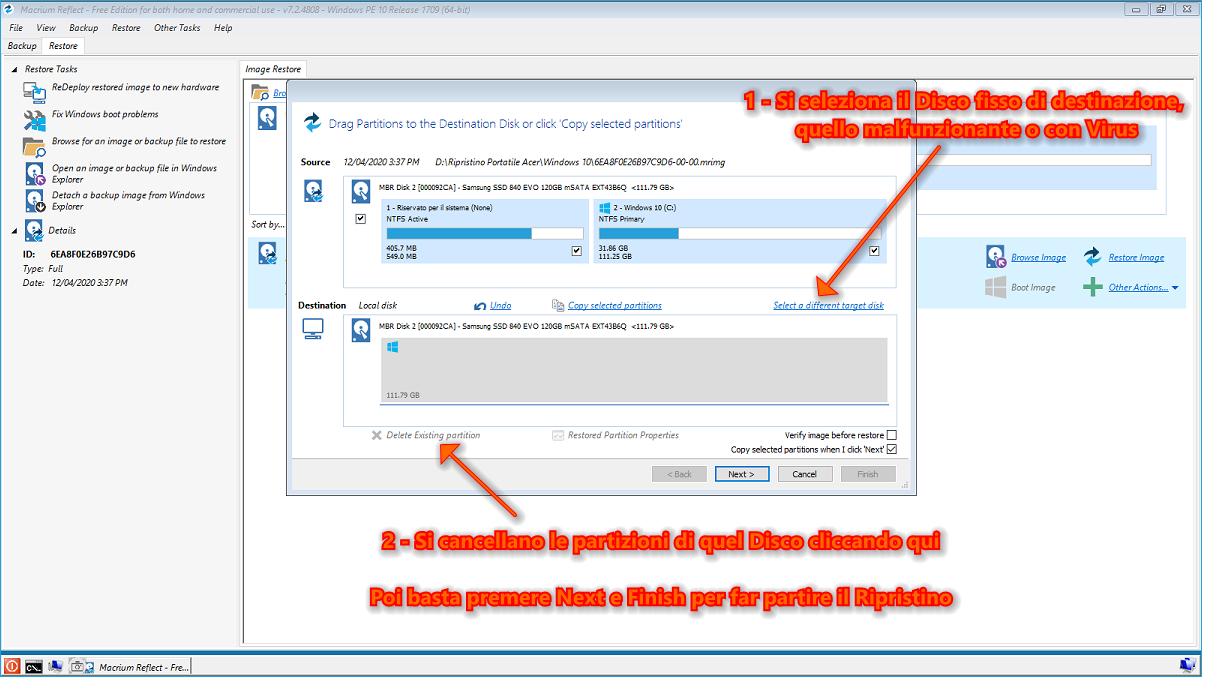Click the Next button
Viewport: 1209px width, 677px height.
[742, 474]
